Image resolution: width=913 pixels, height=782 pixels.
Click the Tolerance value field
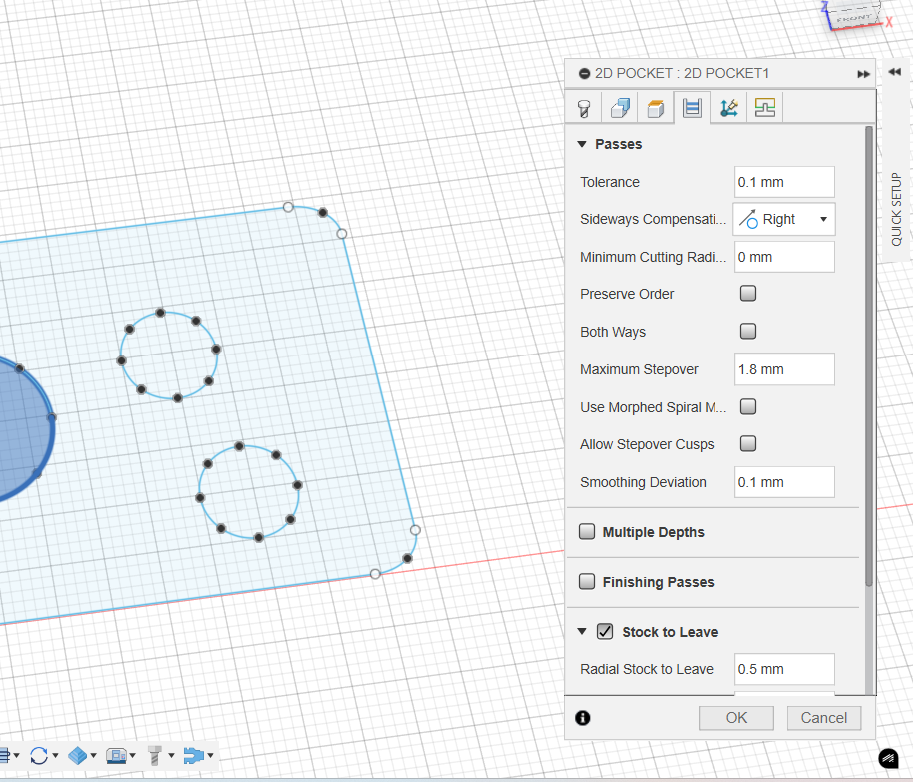point(784,182)
